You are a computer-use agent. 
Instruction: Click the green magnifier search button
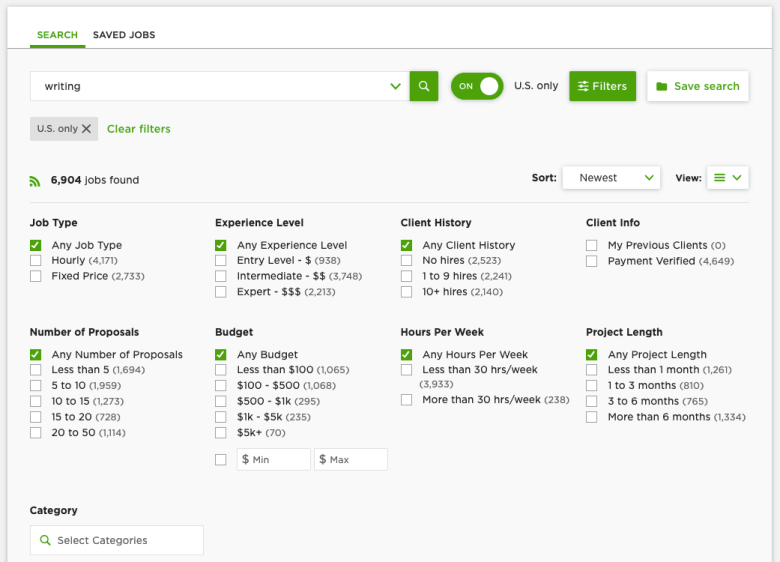click(424, 86)
